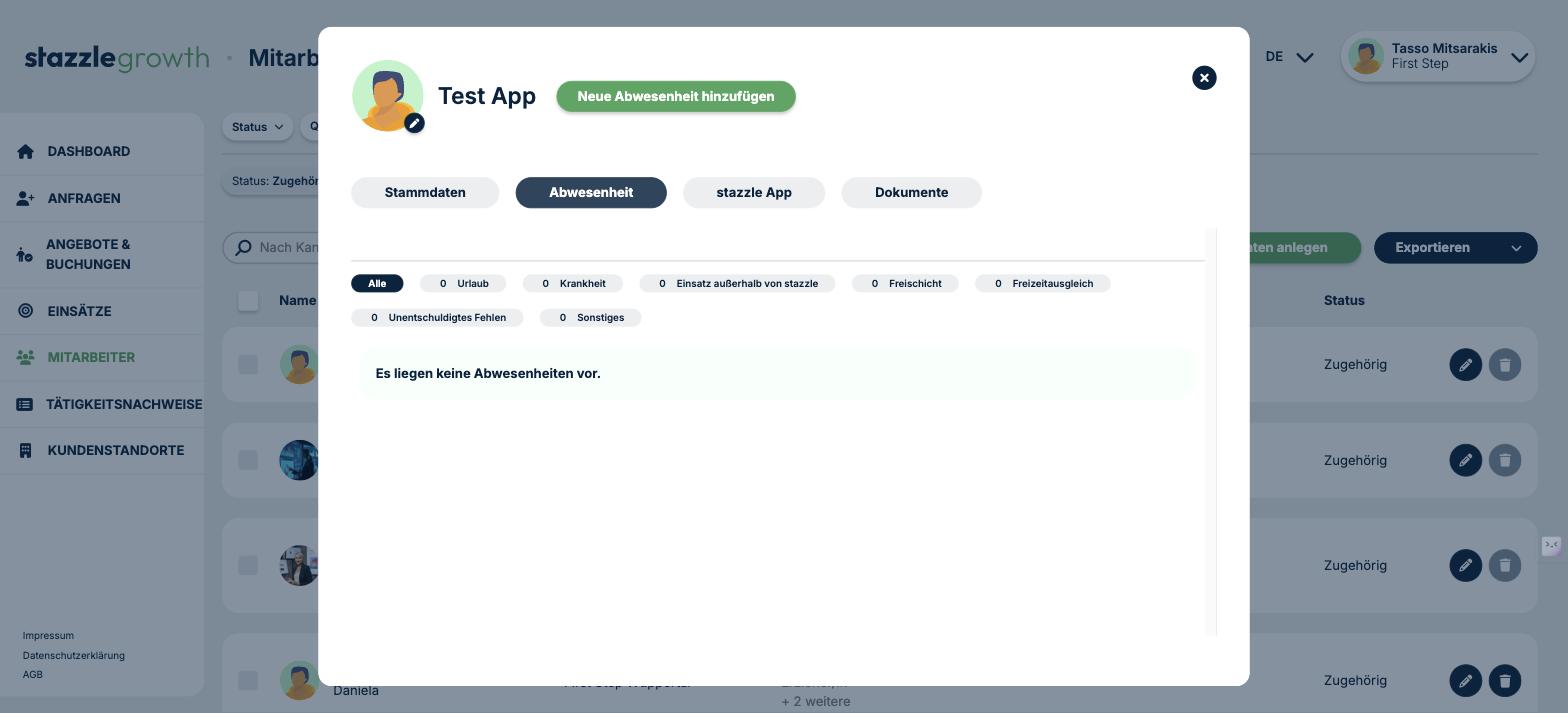Edit Daniela's employee row
Screen dimensions: 1568x713
click(x=1465, y=680)
